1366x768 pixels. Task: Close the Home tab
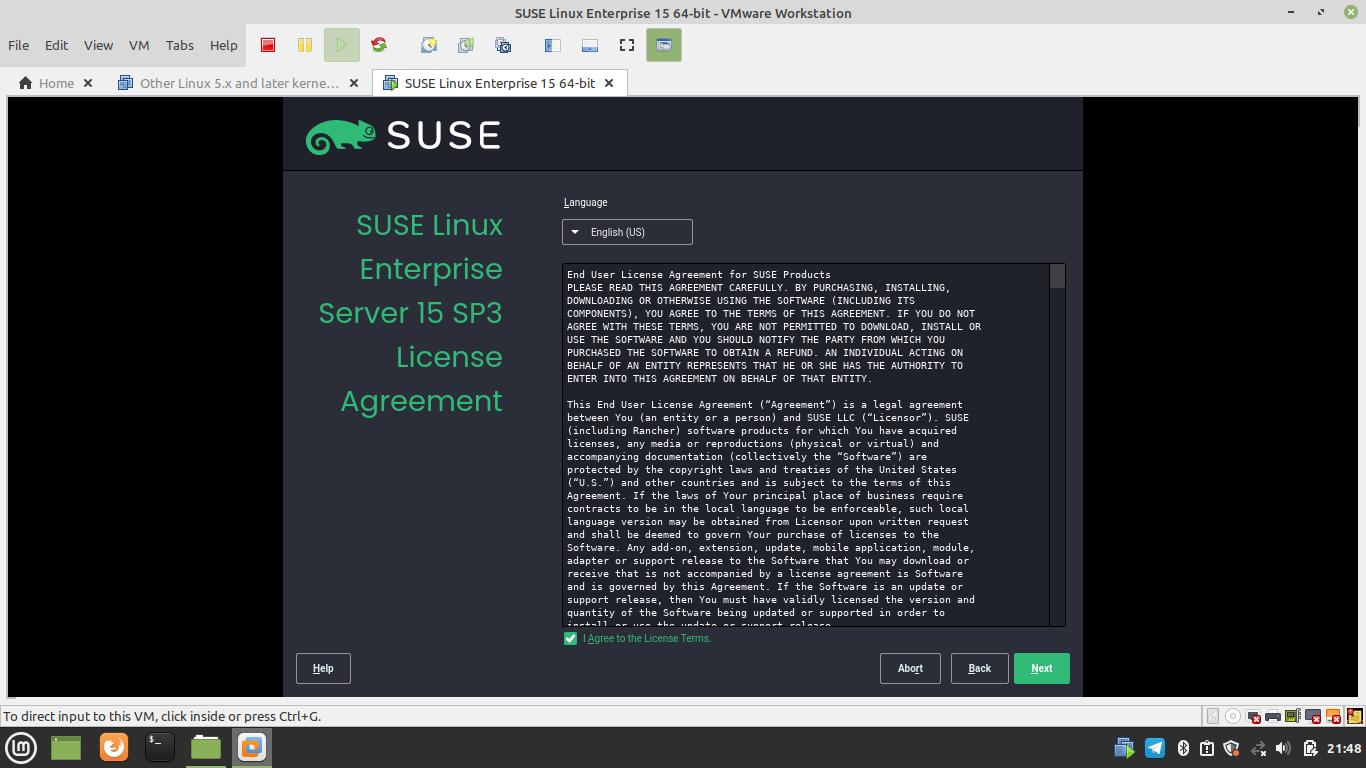pyautogui.click(x=88, y=83)
